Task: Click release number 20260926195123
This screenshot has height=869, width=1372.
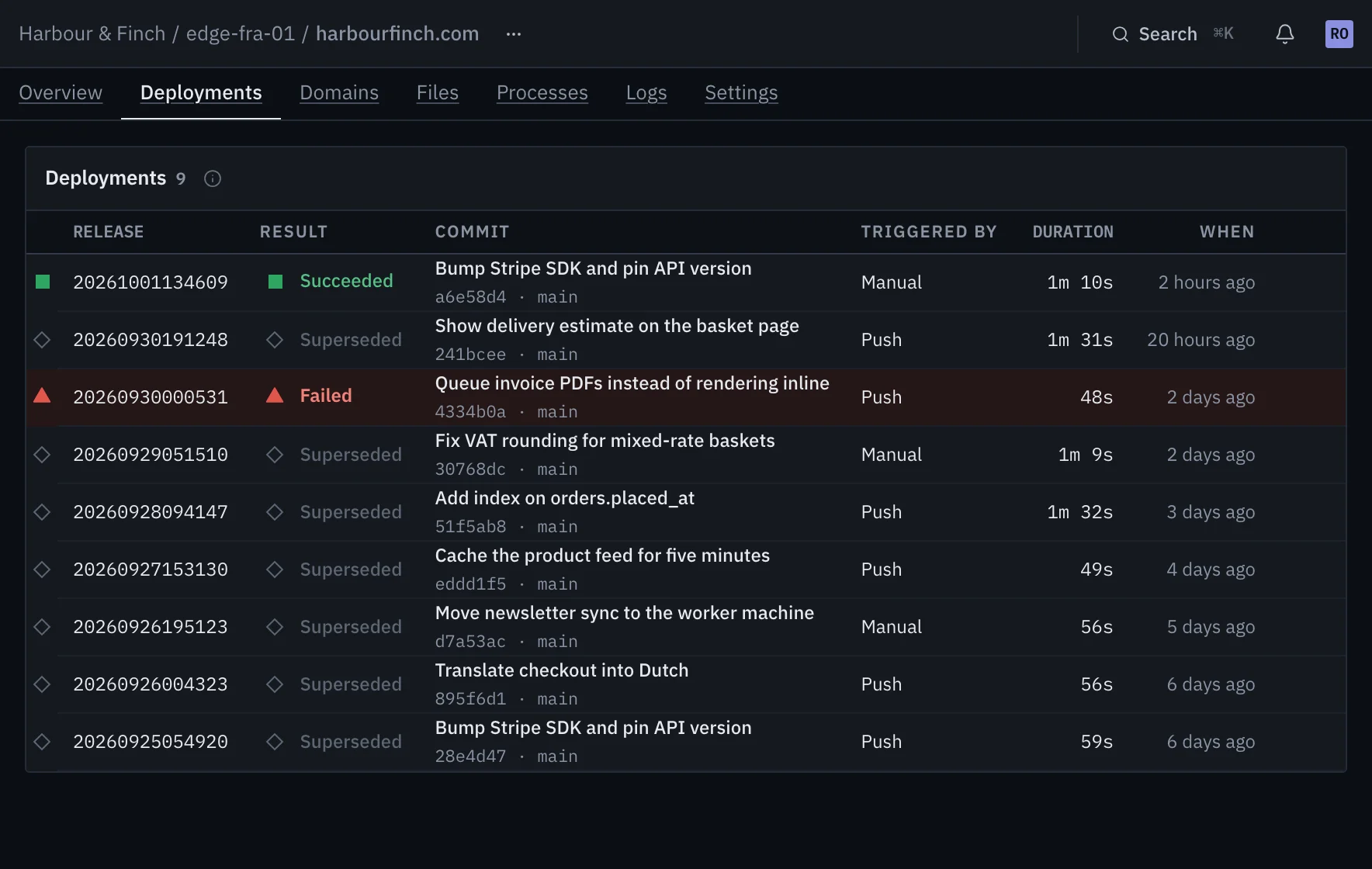Action: 151,627
